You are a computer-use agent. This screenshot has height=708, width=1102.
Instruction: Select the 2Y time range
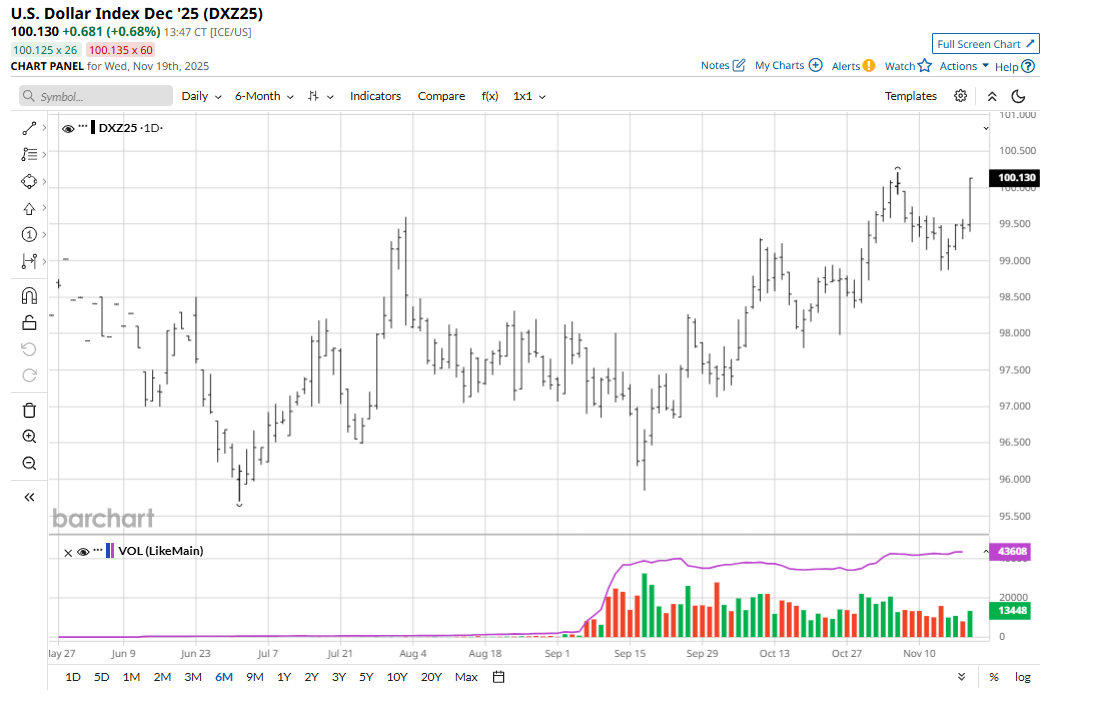tap(311, 677)
